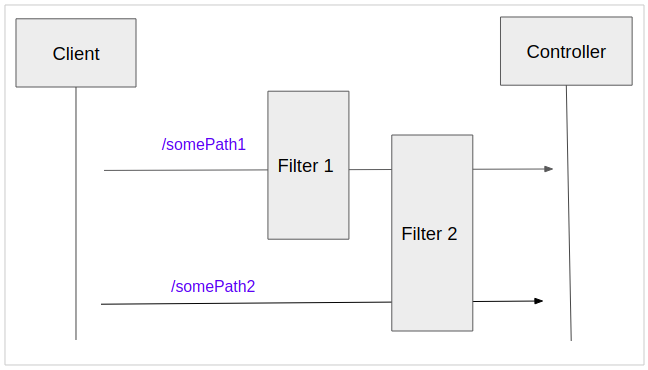648x370 pixels.
Task: Click the Client text label
Action: coord(76,54)
